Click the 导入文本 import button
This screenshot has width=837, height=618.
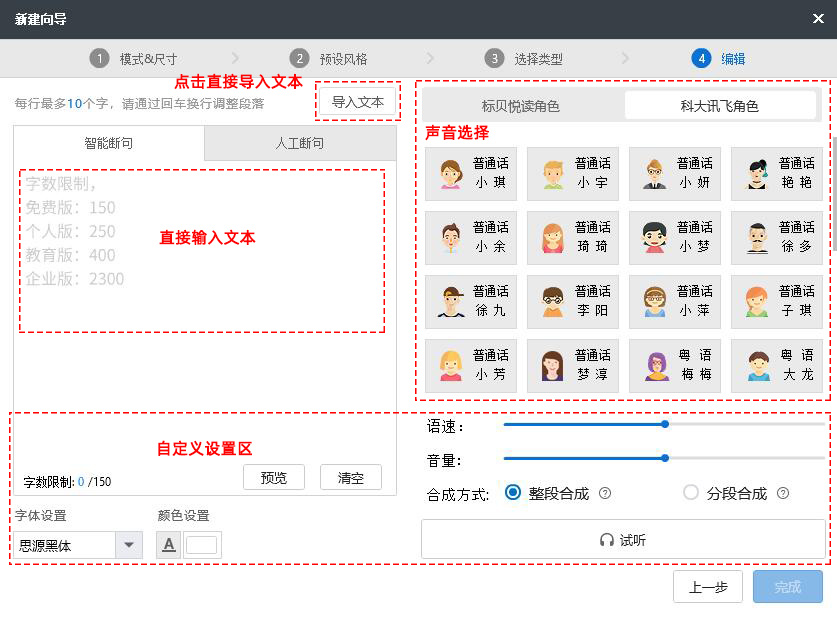click(357, 103)
